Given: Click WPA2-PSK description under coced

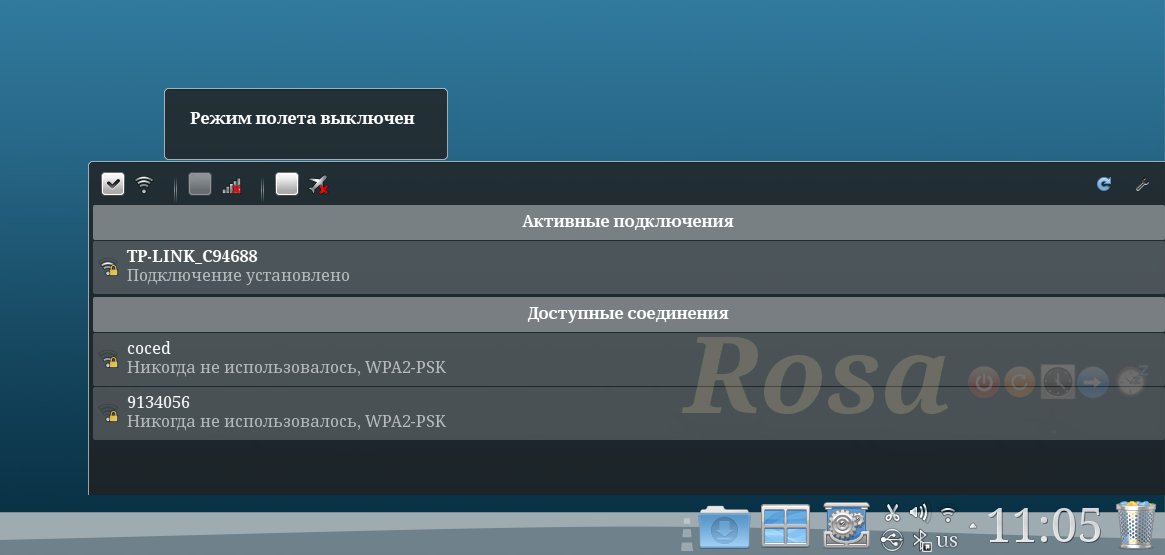Looking at the screenshot, I should [x=286, y=368].
